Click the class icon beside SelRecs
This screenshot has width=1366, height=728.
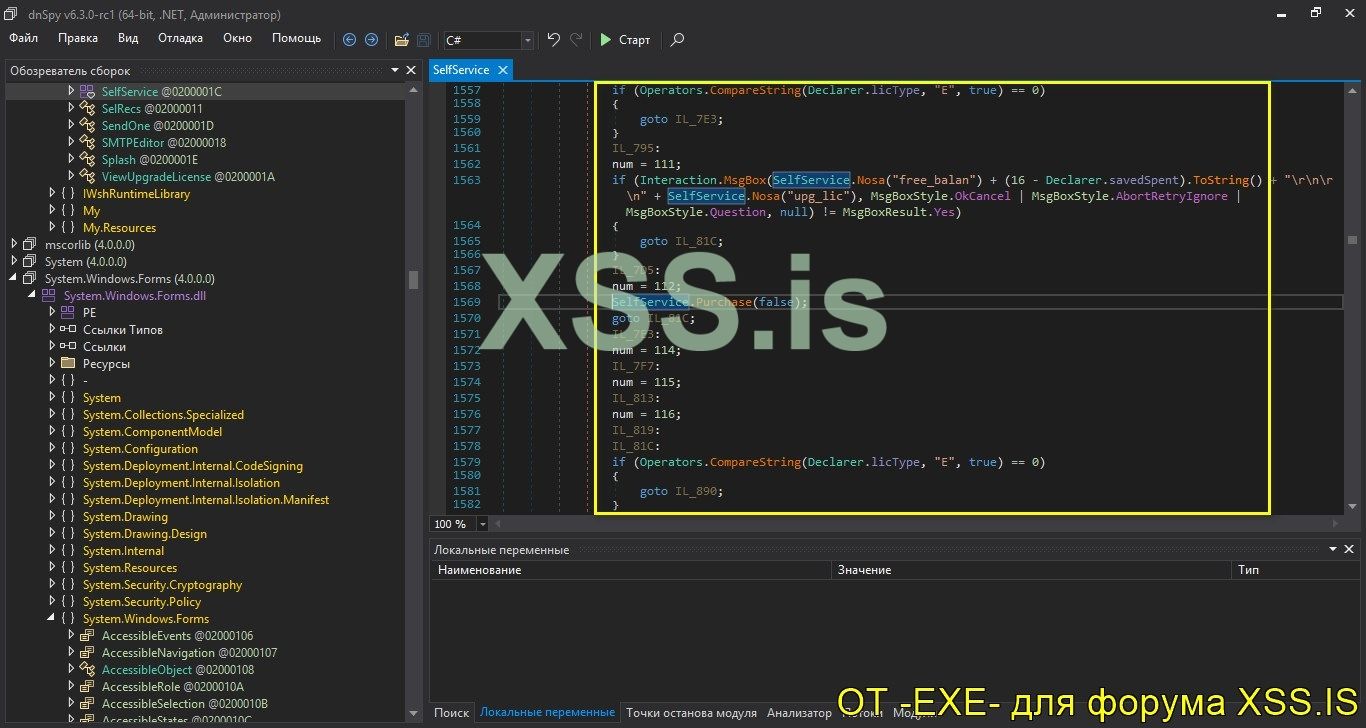click(x=88, y=108)
